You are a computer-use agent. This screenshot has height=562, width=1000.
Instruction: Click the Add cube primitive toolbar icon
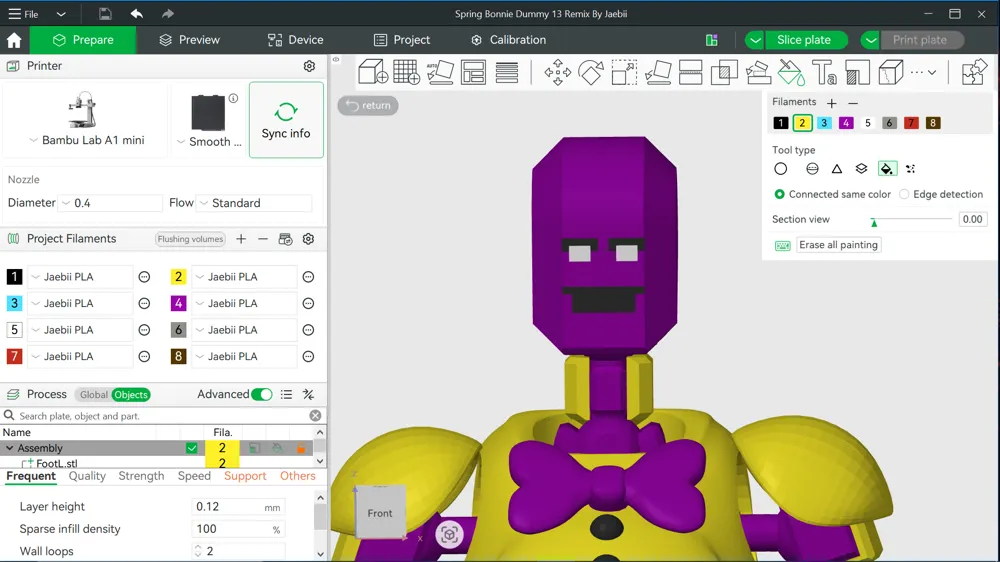pyautogui.click(x=373, y=72)
